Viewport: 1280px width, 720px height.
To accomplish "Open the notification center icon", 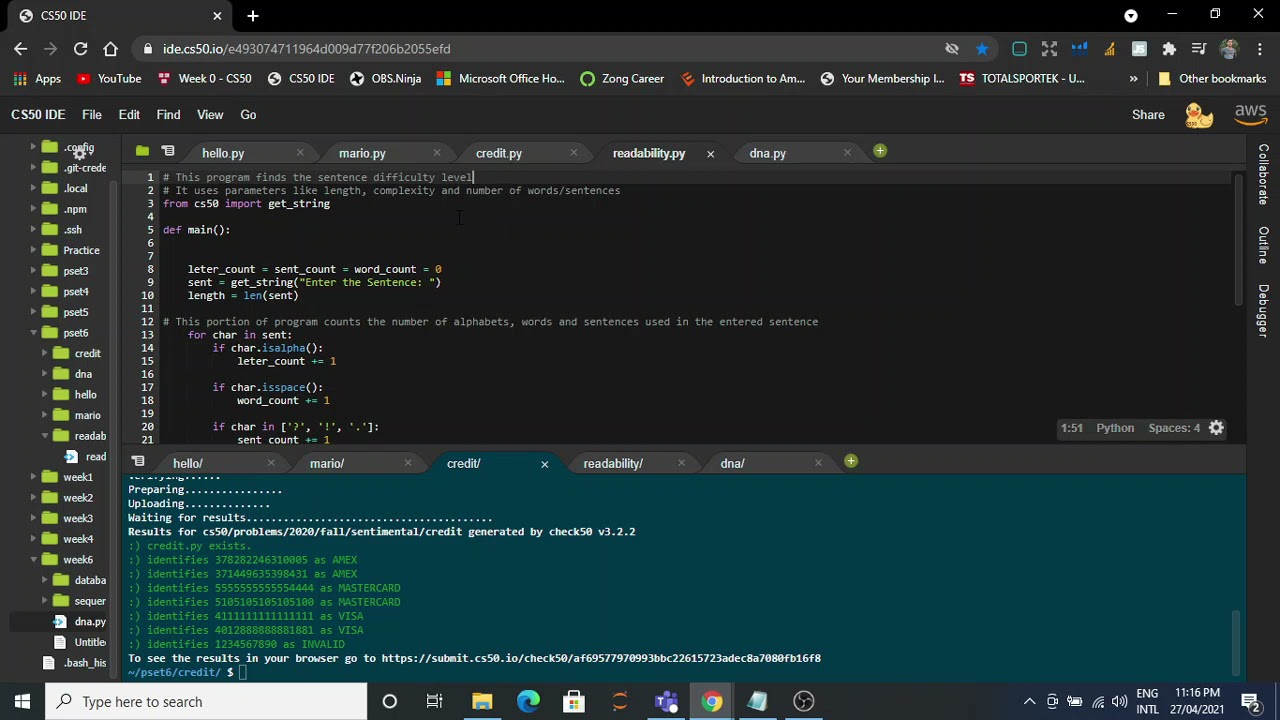I will (x=1250, y=701).
